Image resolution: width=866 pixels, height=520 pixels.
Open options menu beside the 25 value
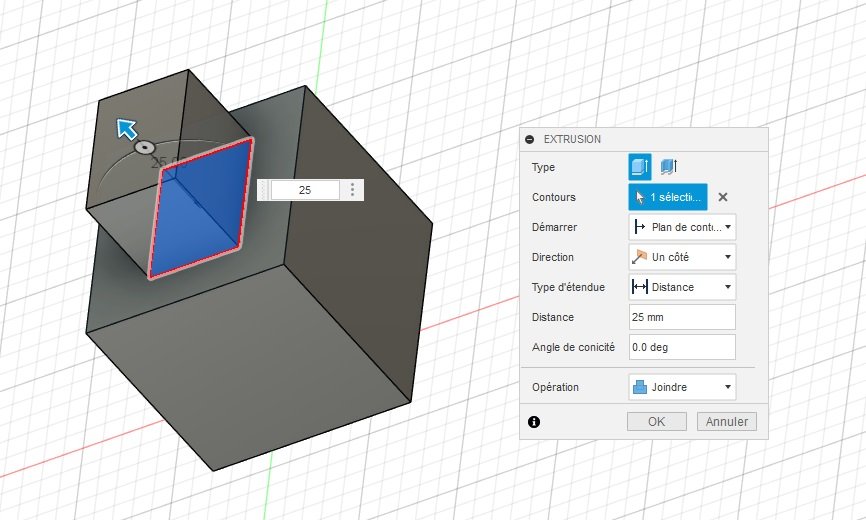(x=352, y=190)
